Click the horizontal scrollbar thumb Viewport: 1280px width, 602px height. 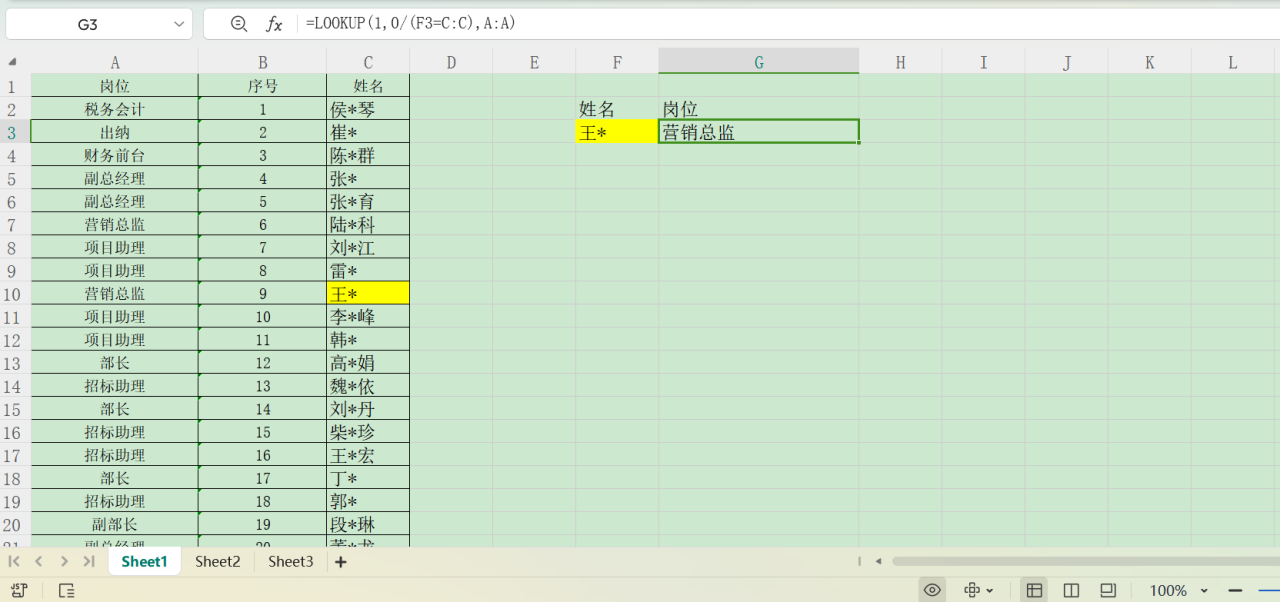[1086, 562]
